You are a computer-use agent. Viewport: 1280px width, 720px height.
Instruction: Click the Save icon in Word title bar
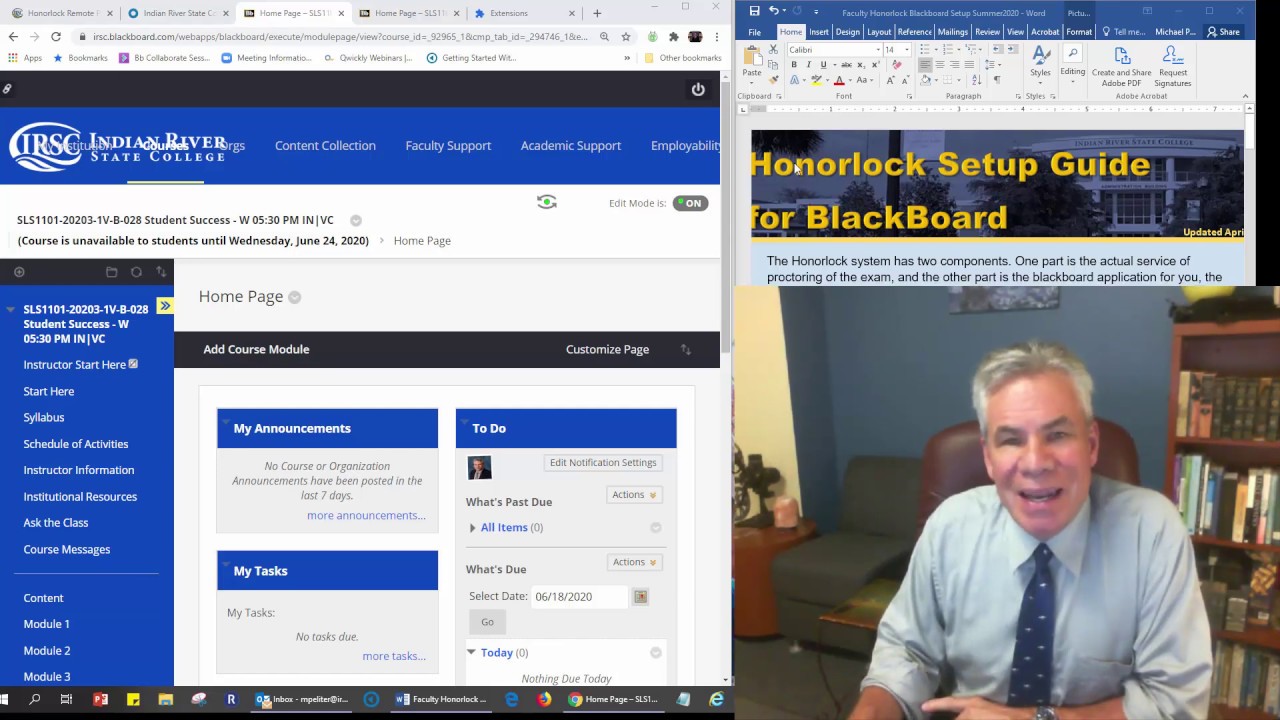(754, 11)
